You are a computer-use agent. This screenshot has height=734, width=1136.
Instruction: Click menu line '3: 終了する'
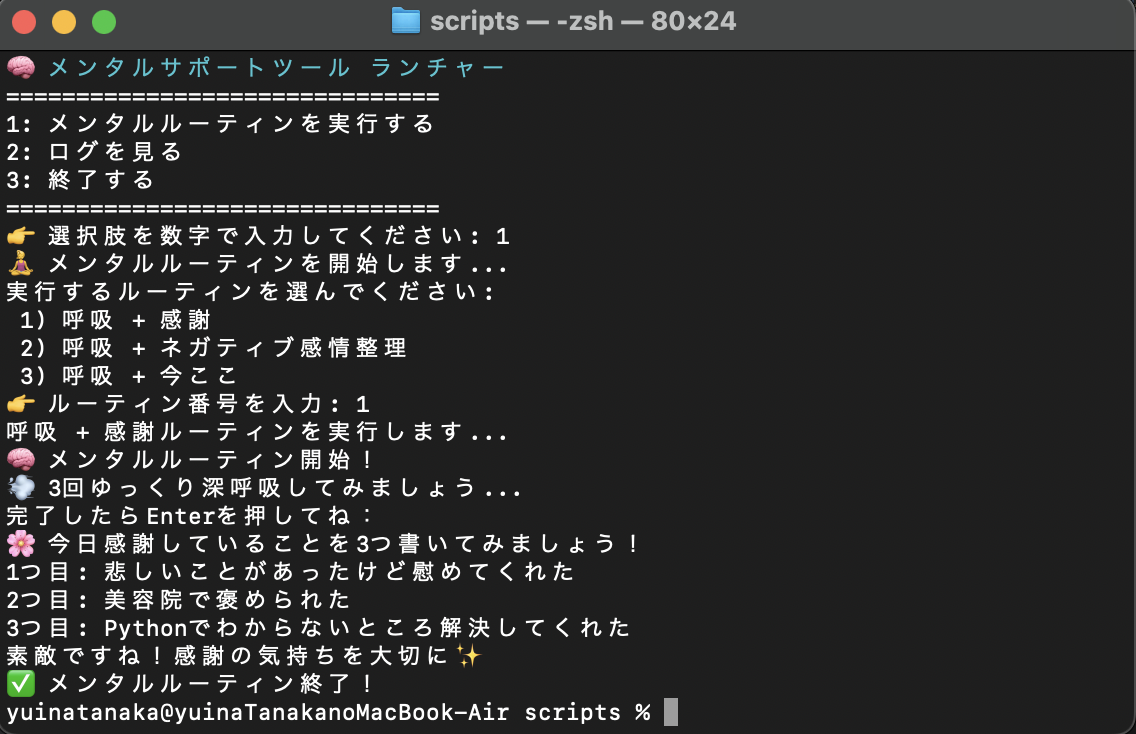click(80, 180)
